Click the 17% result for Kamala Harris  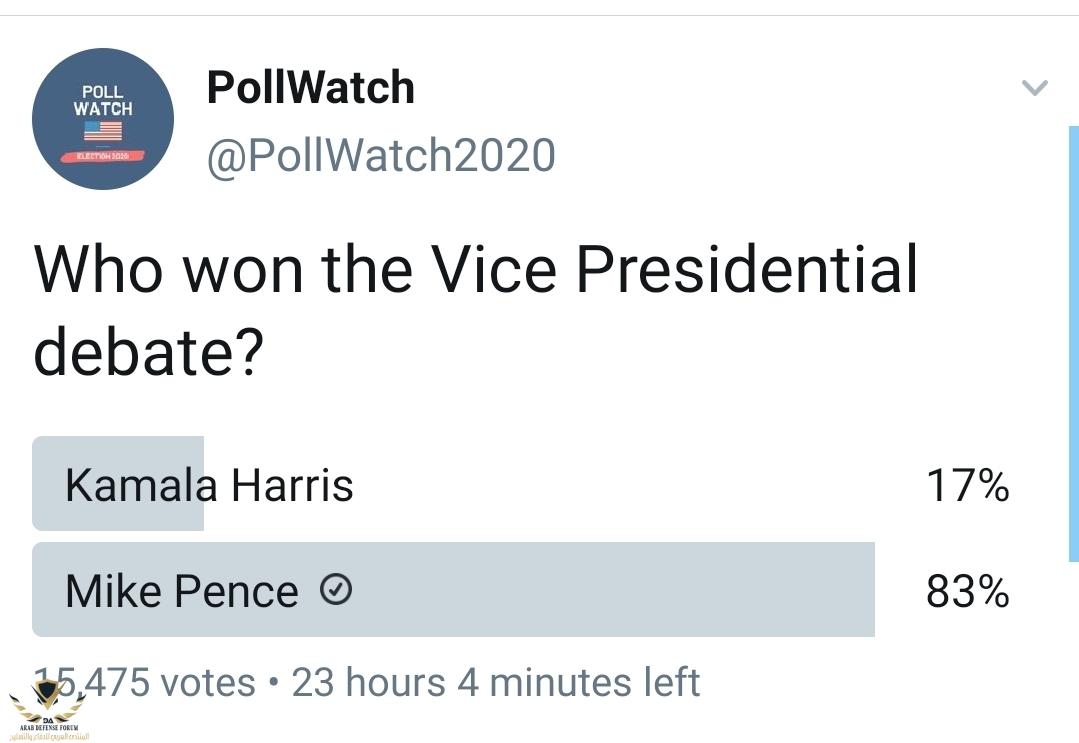click(x=967, y=486)
